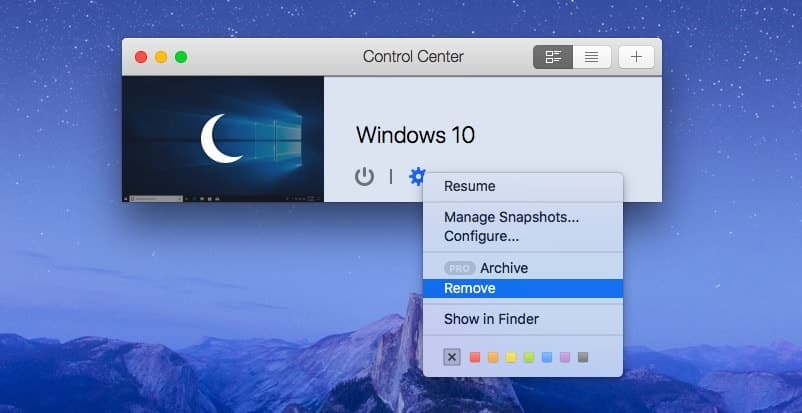This screenshot has width=802, height=413.
Task: Apply the green color tag
Action: point(529,357)
